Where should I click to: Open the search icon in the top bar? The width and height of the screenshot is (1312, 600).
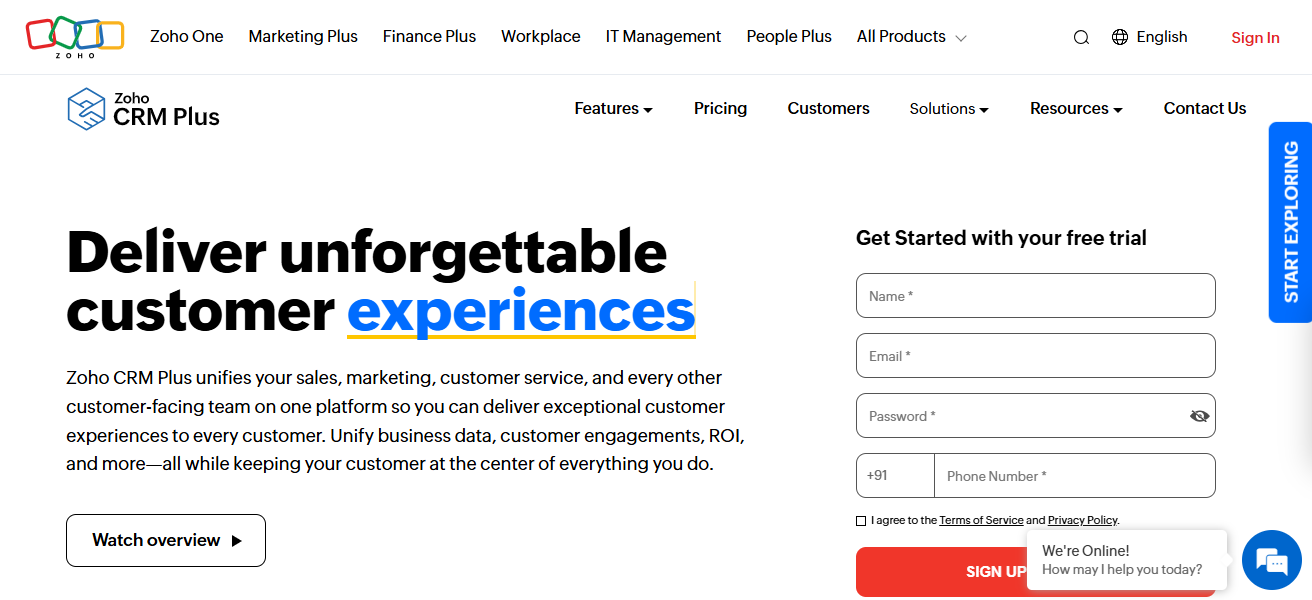[1081, 36]
